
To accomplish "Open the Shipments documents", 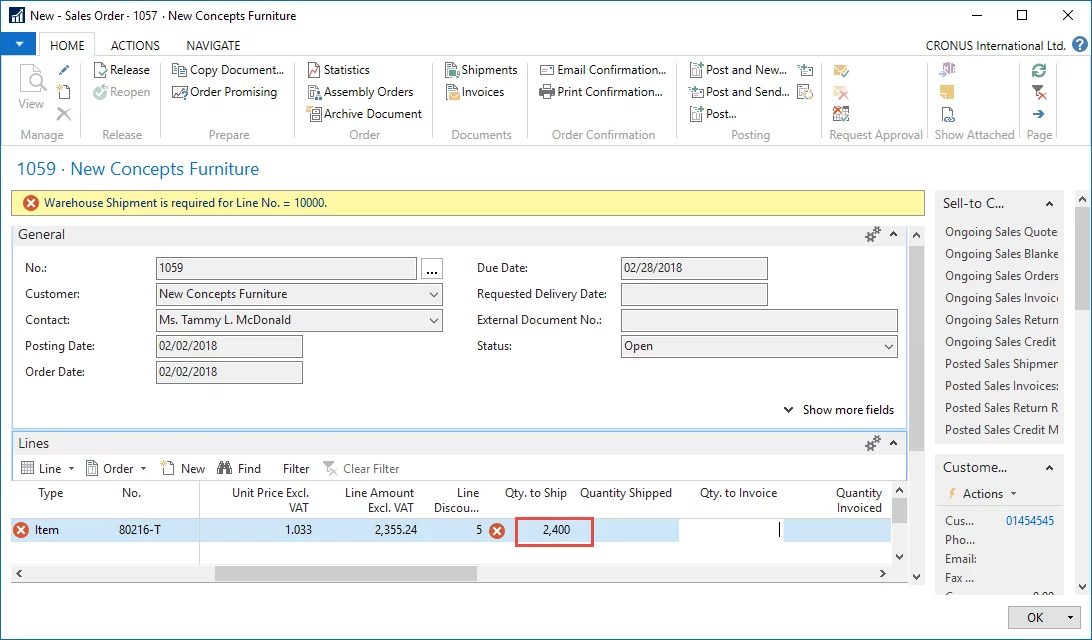I will pos(481,70).
